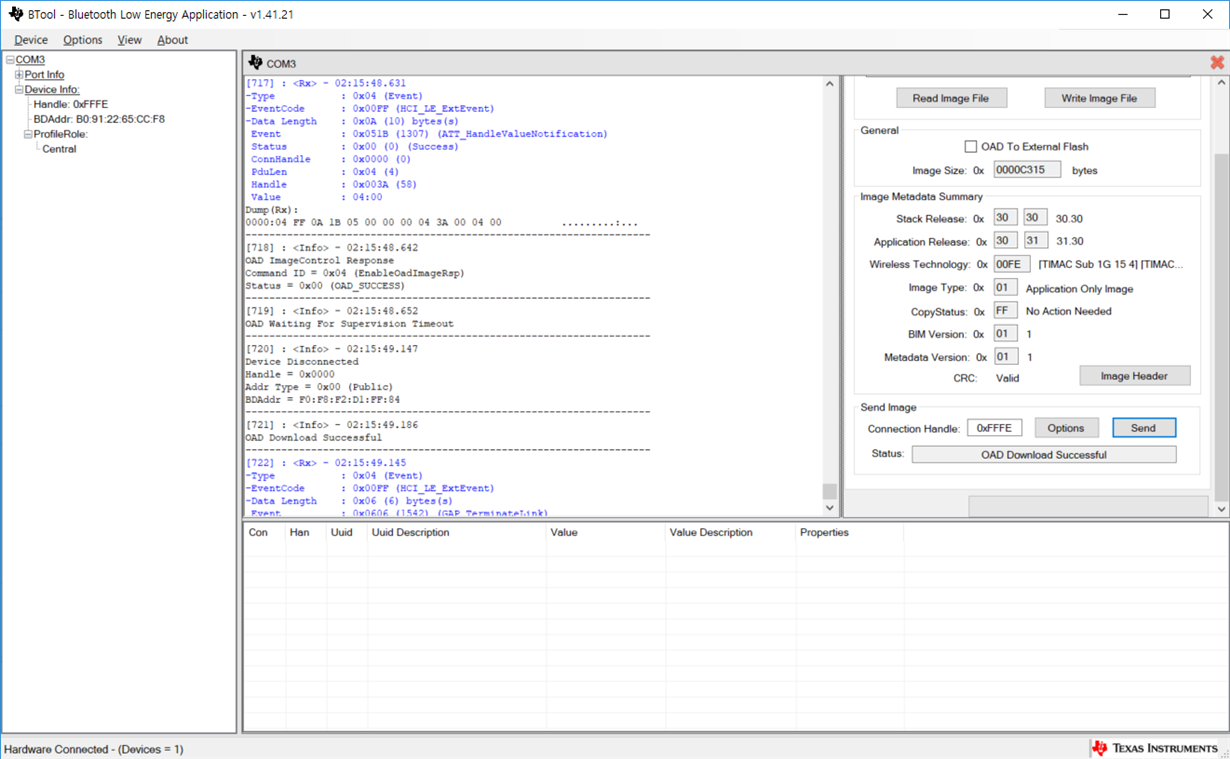Screen dimensions: 1230x759
Task: Switch to the COM3 tab
Action: [x=281, y=64]
